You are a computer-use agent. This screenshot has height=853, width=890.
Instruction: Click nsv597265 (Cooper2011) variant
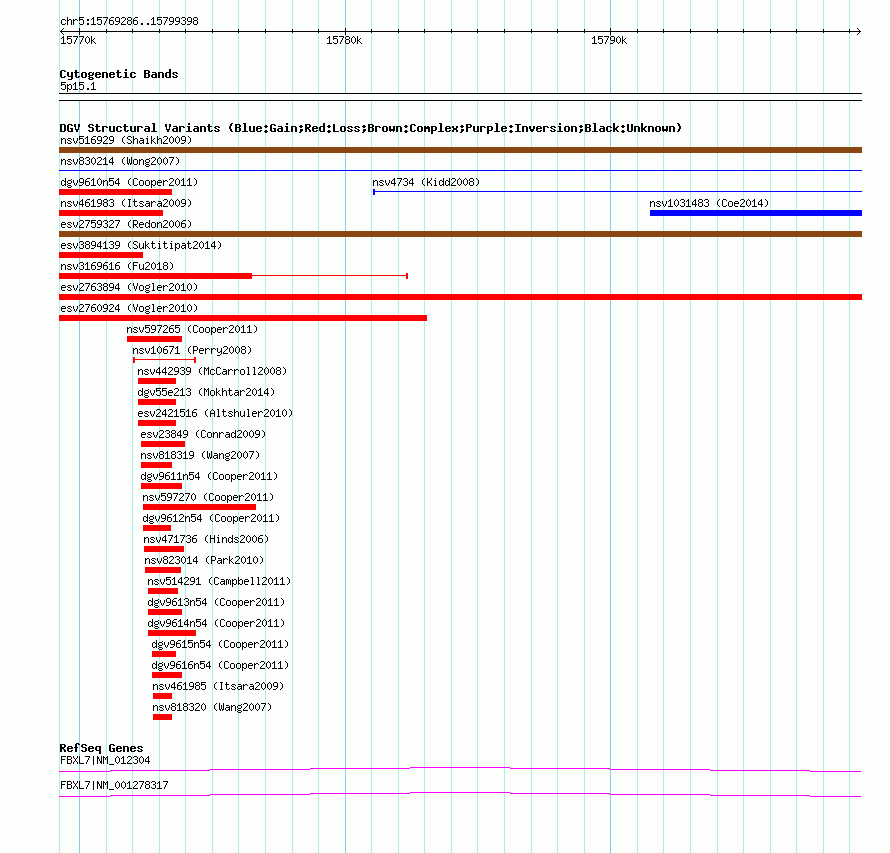point(192,329)
